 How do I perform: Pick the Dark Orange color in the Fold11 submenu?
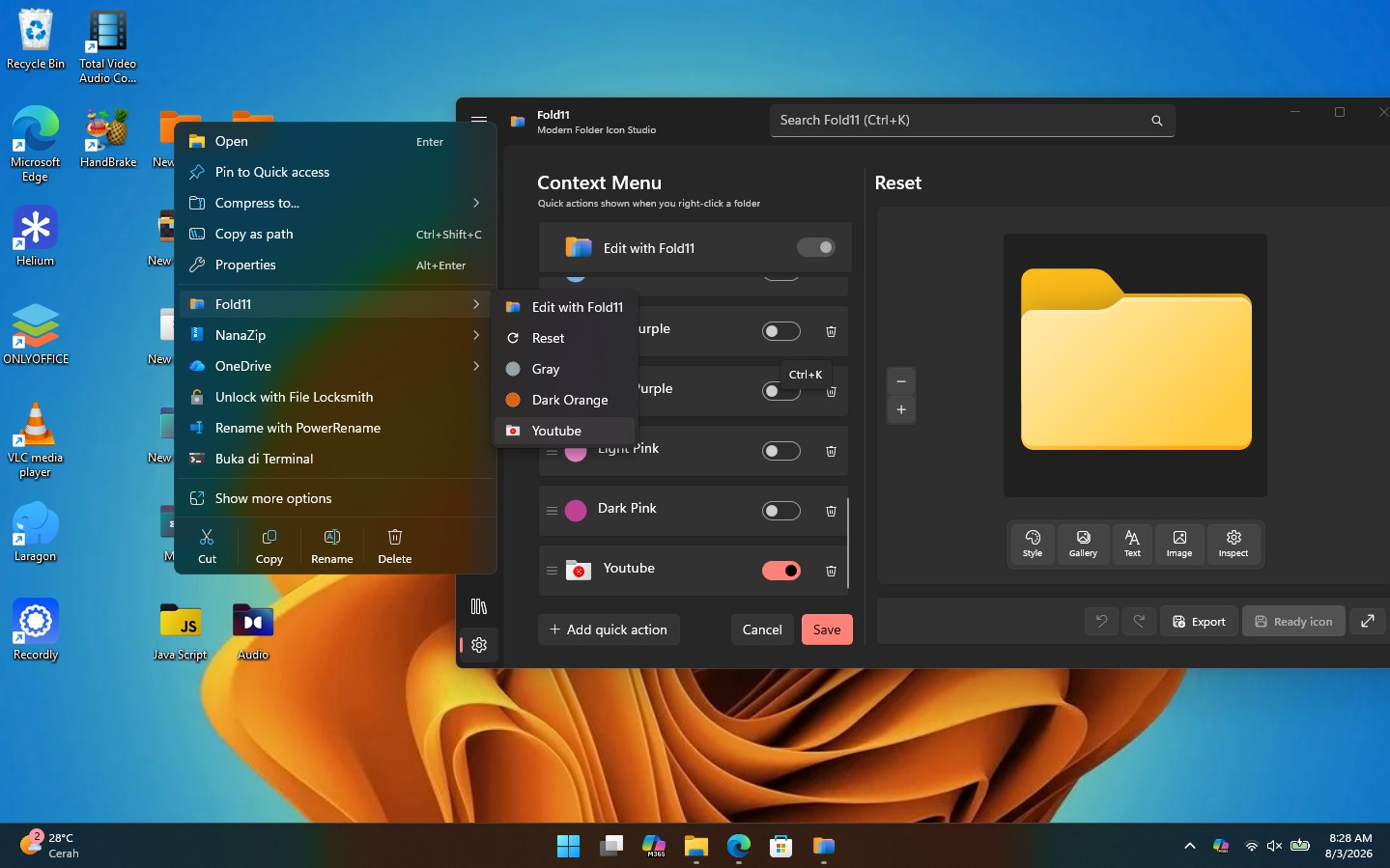(x=565, y=400)
